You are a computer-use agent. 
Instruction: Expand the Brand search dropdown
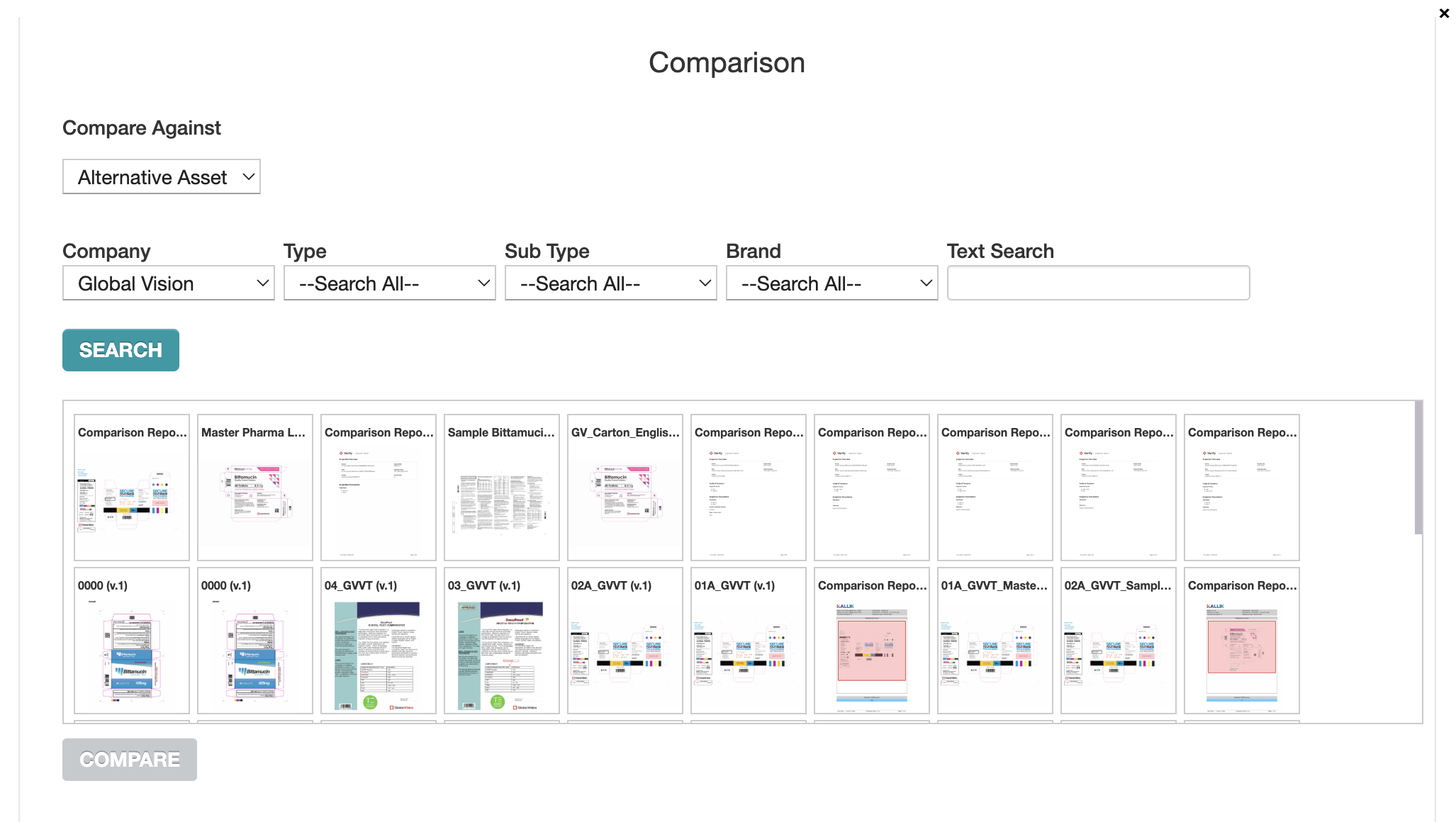point(832,284)
